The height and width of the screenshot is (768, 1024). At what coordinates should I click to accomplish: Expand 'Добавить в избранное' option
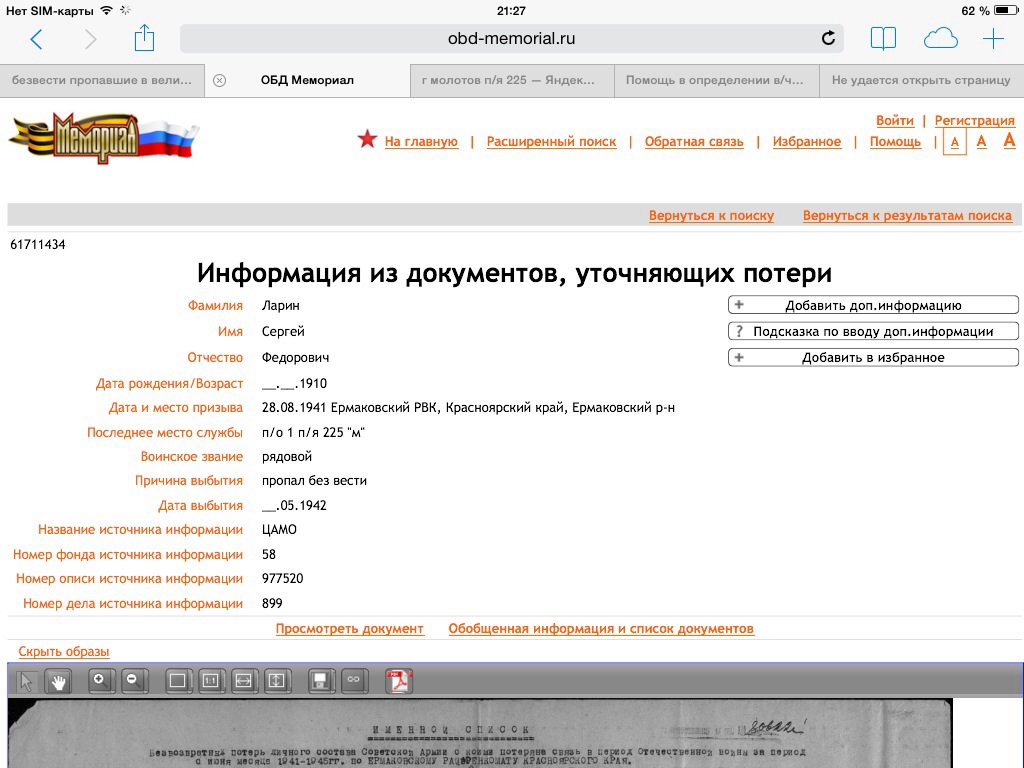point(873,357)
